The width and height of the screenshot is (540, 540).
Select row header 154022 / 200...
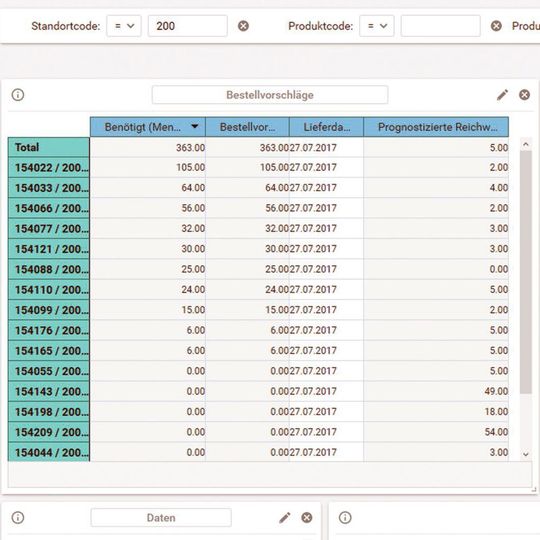(x=49, y=168)
